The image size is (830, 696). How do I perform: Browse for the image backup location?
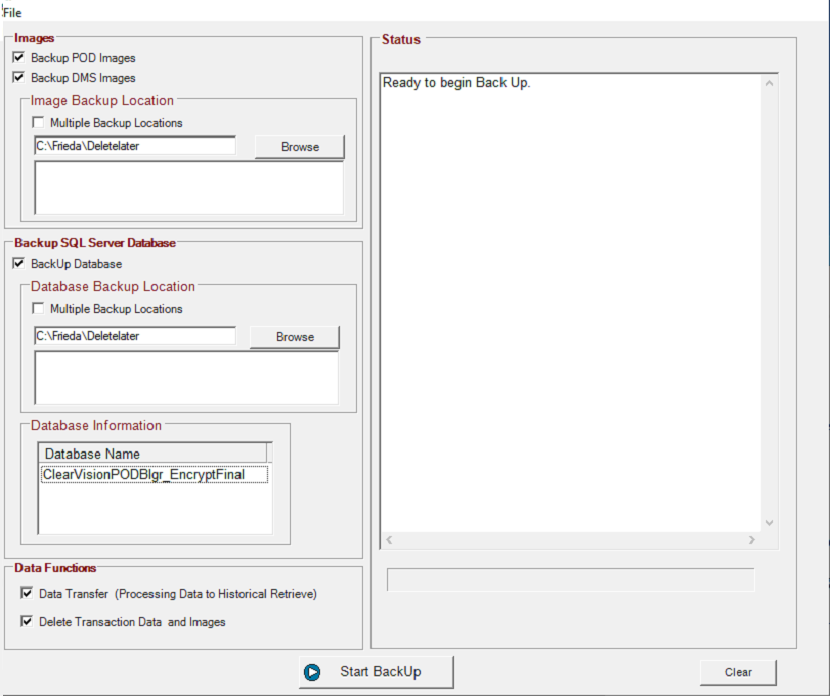(300, 147)
